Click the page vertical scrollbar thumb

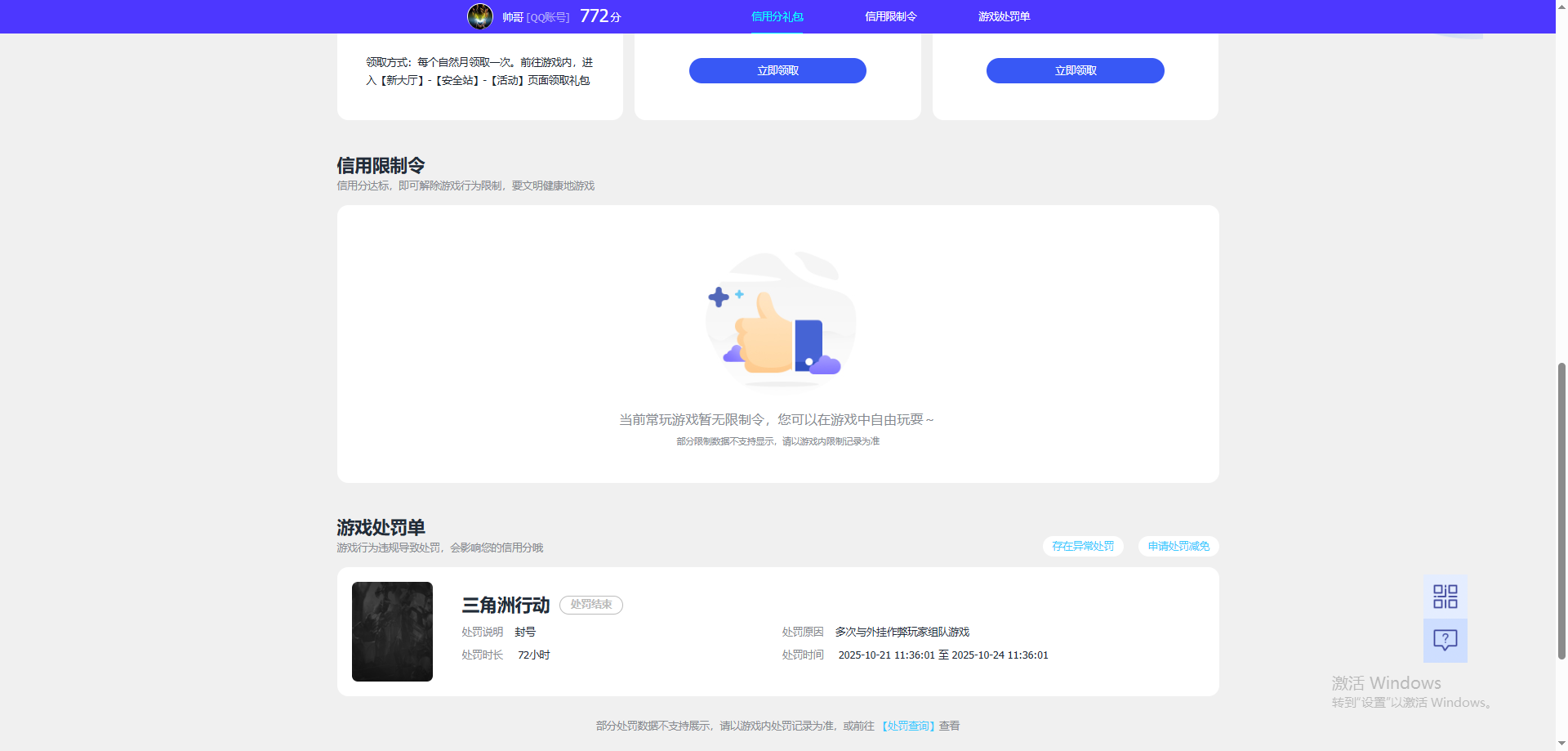click(1561, 510)
